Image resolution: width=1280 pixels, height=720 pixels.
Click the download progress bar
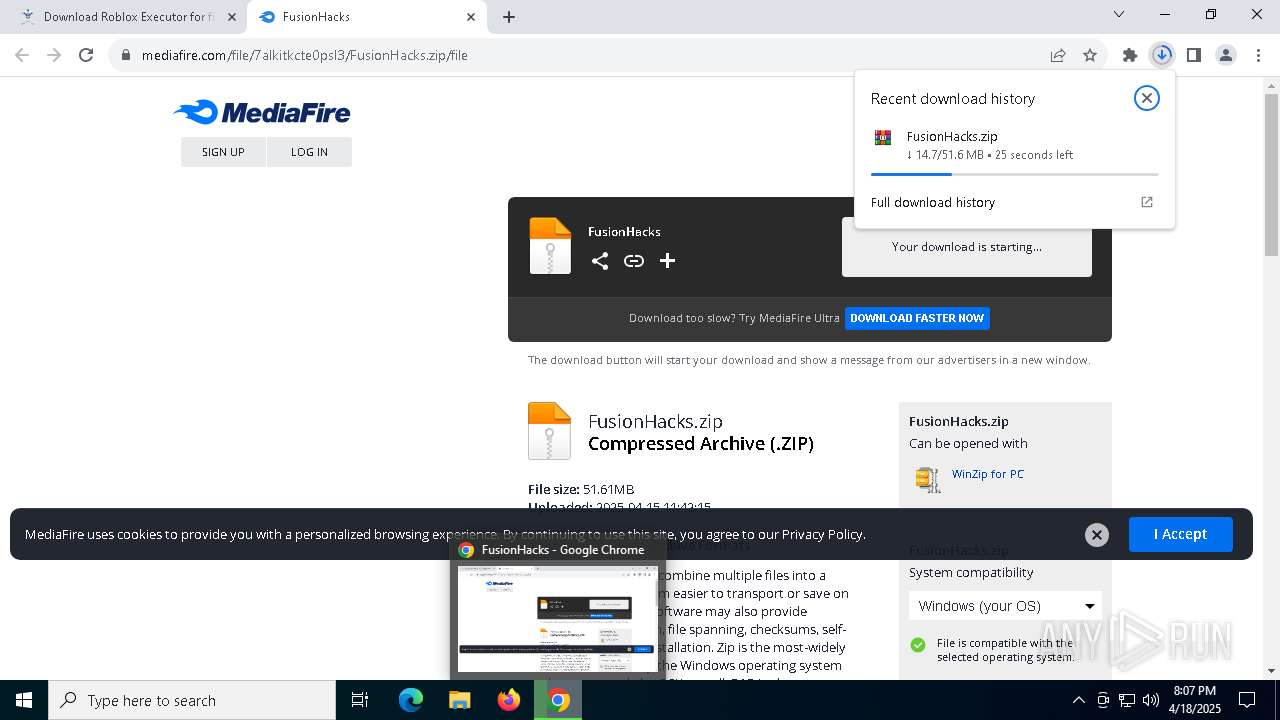click(x=1014, y=174)
